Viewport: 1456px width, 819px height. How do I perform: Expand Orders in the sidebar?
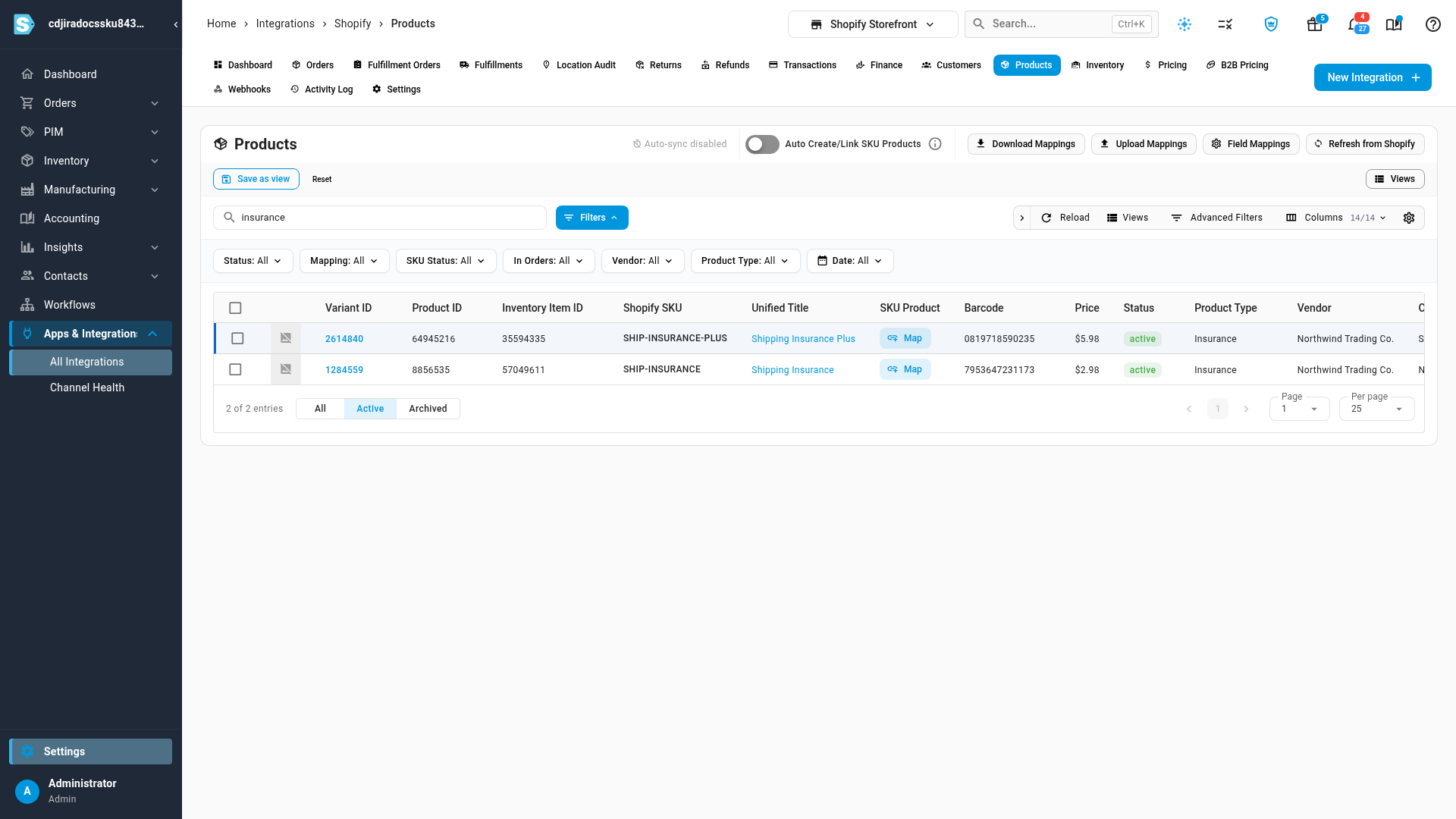(x=90, y=103)
